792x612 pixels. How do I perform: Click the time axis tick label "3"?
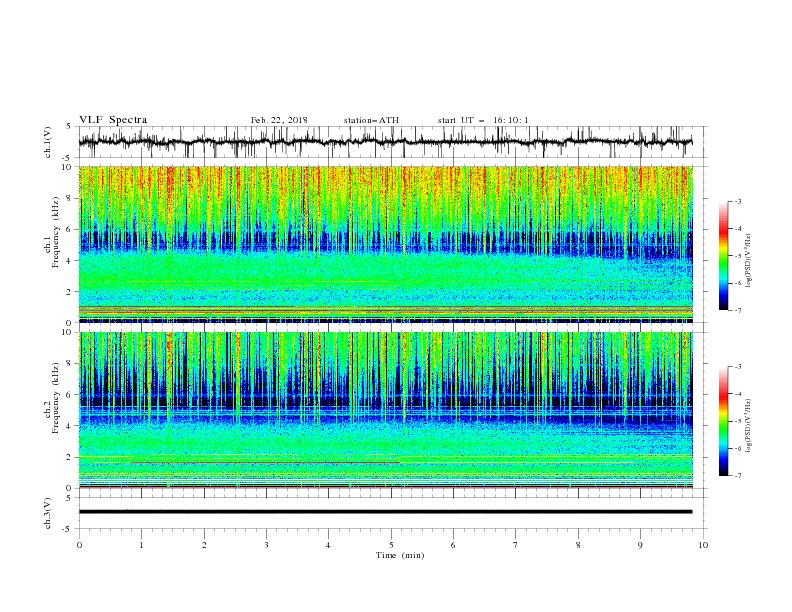click(x=266, y=545)
